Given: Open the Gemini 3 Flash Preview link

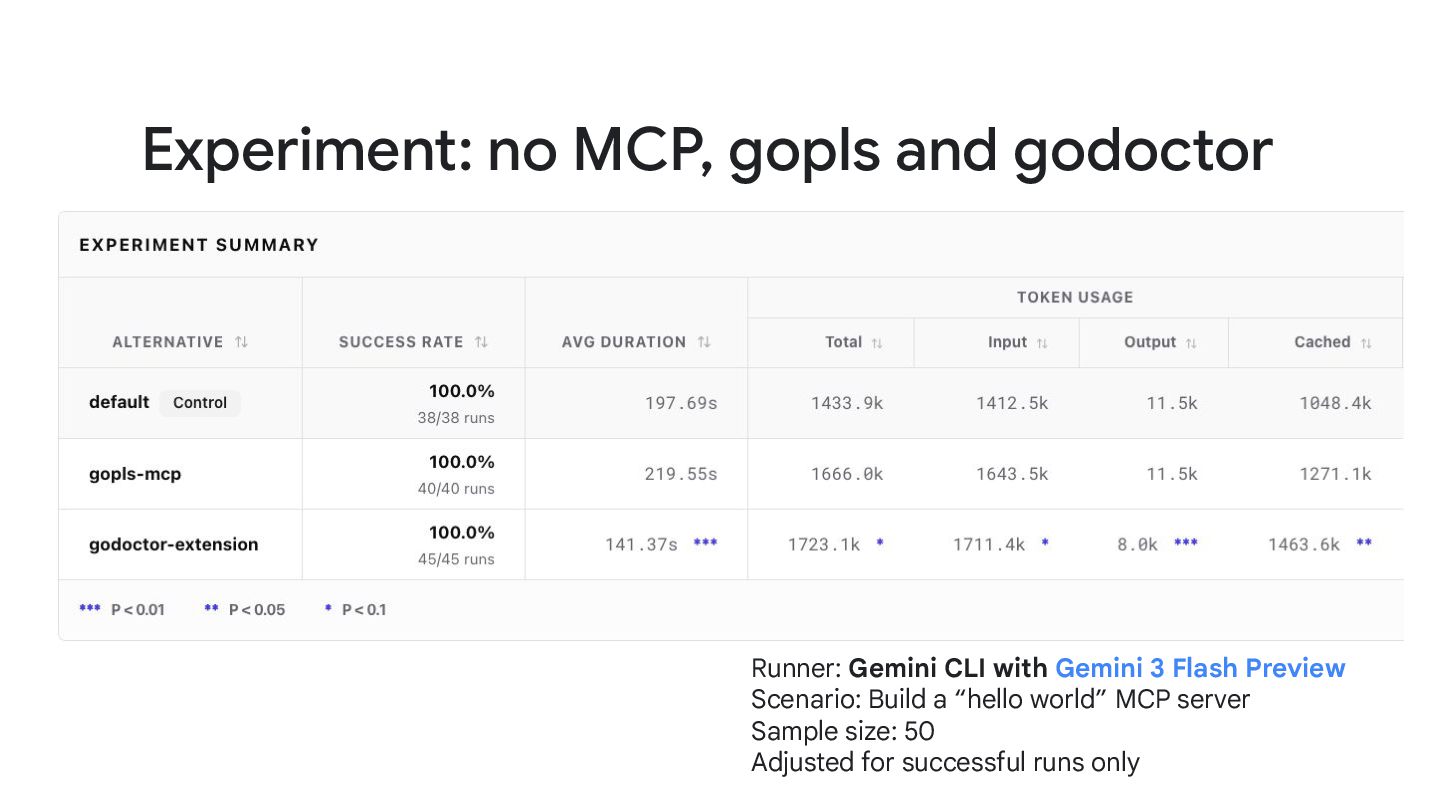Looking at the screenshot, I should pyautogui.click(x=1200, y=668).
